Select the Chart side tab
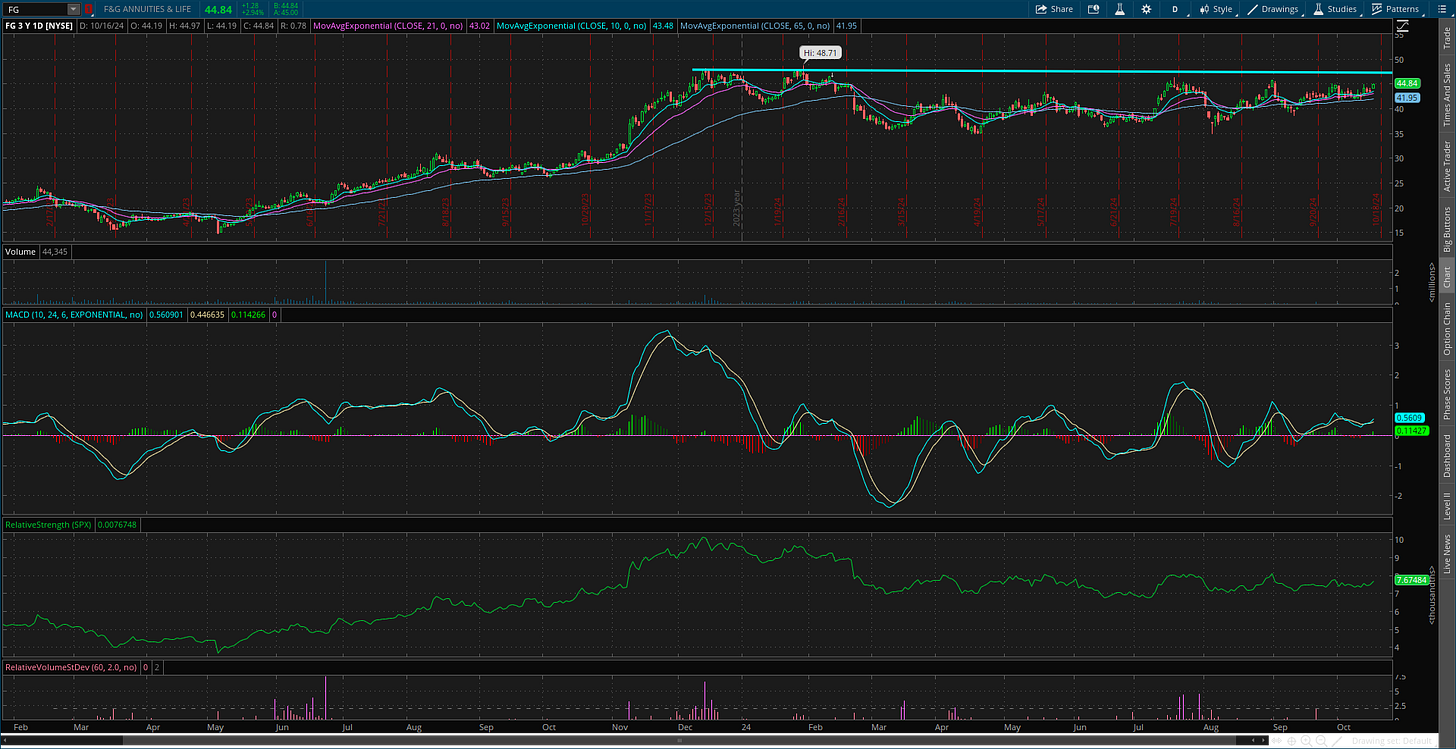Viewport: 1456px width, 749px height. click(x=1447, y=277)
